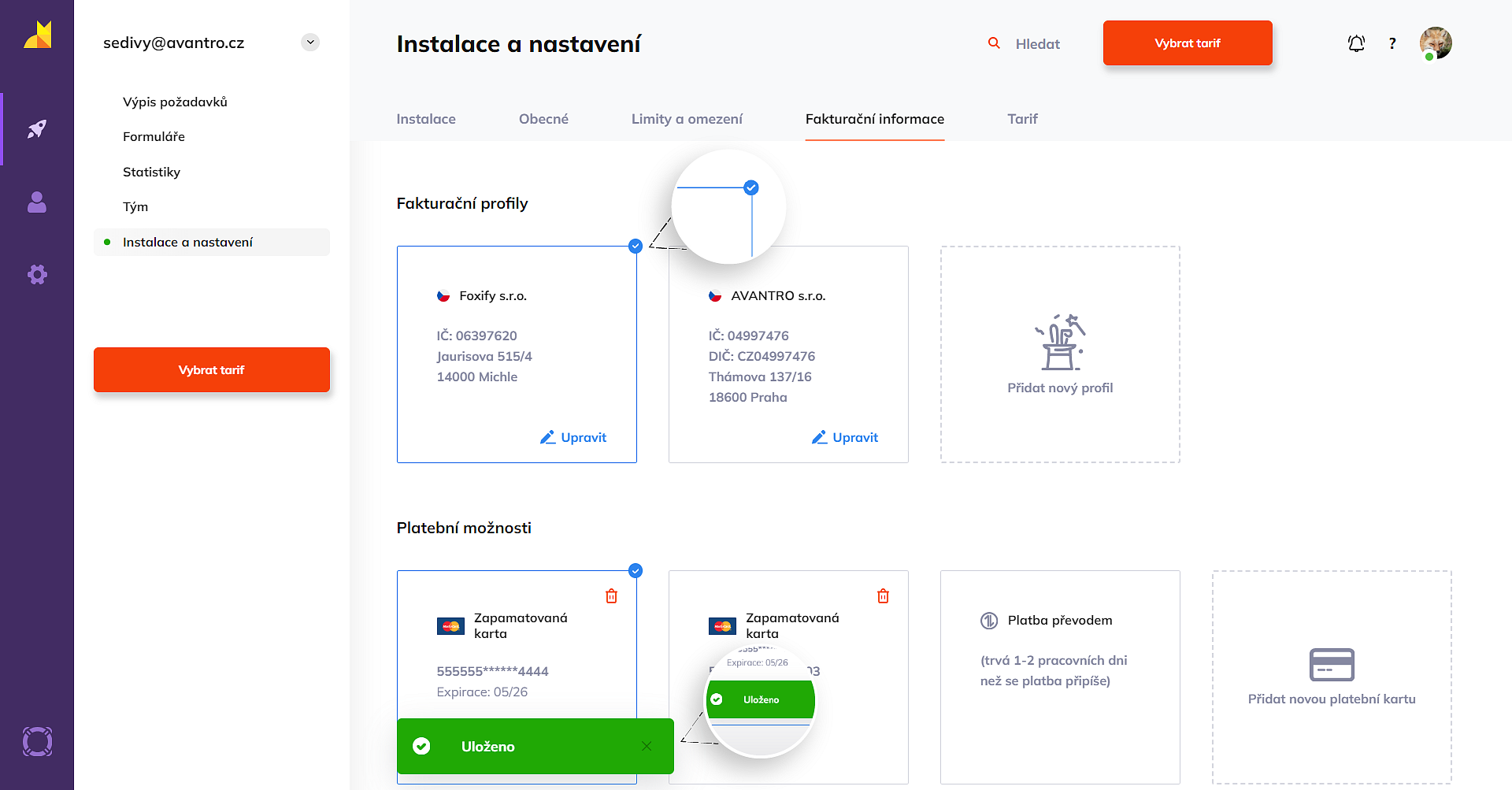Delete the second saved card

click(883, 596)
